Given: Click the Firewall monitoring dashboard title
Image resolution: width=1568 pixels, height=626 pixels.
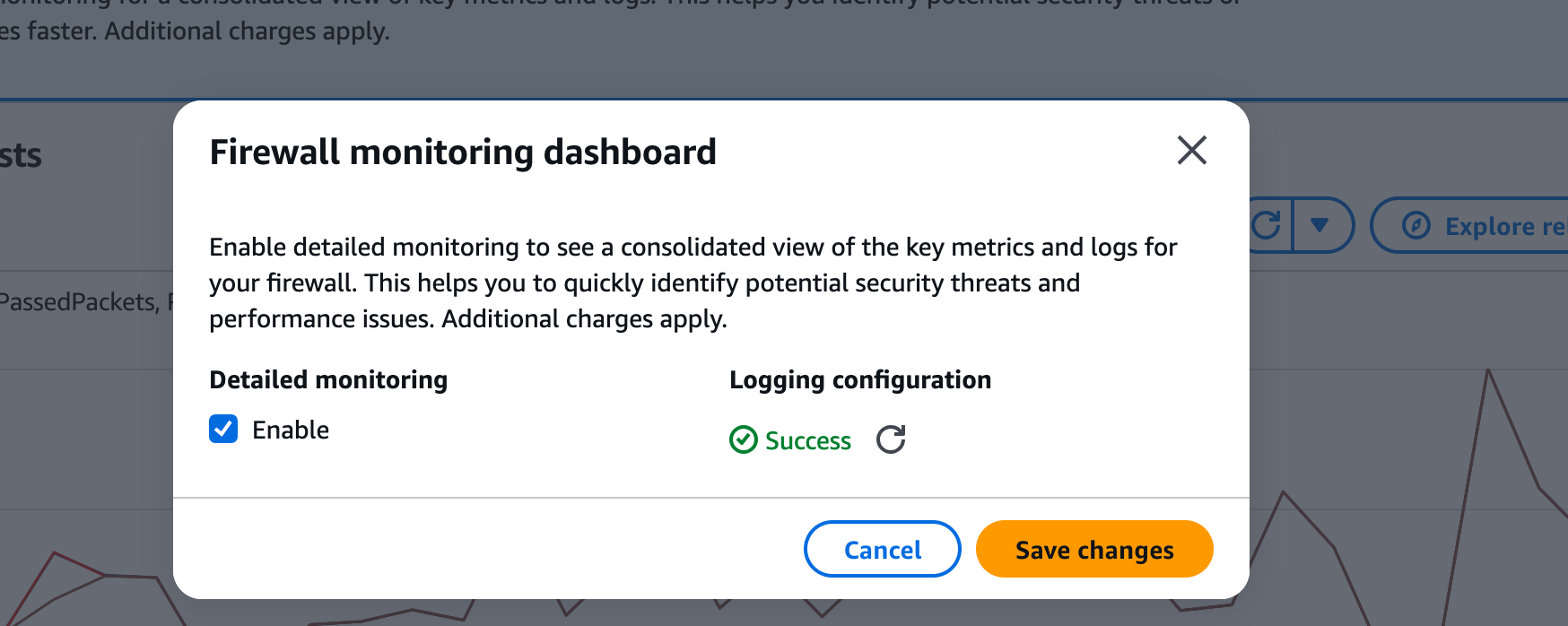Looking at the screenshot, I should [x=463, y=152].
